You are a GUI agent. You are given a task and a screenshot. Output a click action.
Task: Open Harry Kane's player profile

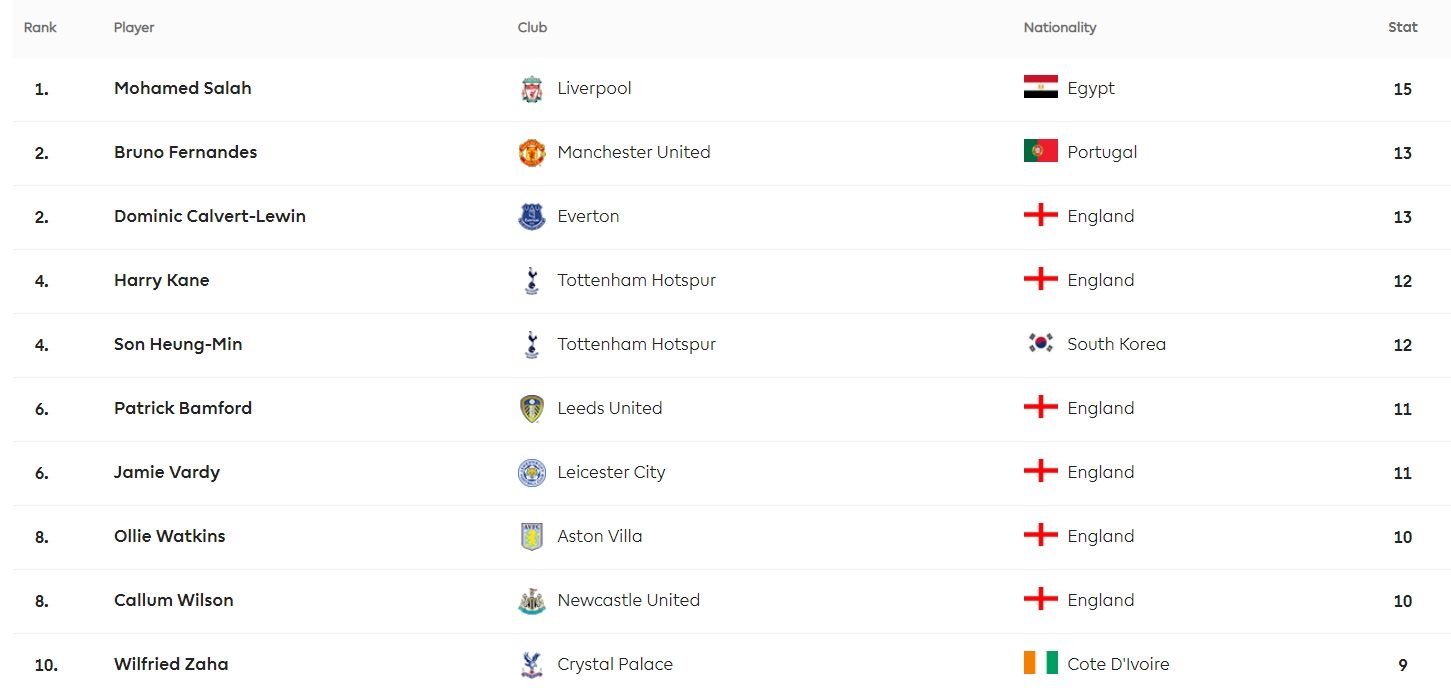(162, 280)
